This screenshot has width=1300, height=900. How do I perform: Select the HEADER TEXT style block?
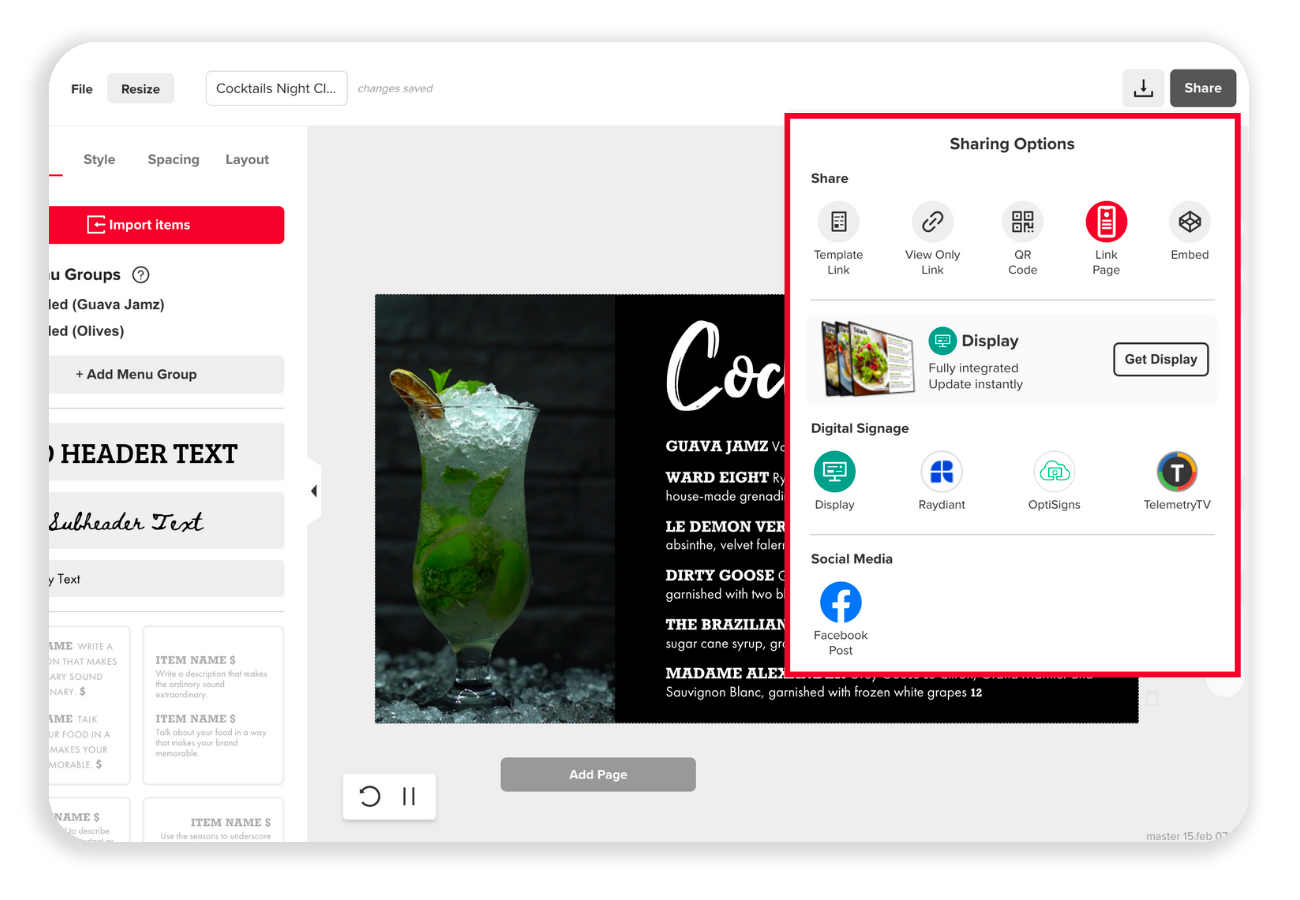(x=166, y=452)
